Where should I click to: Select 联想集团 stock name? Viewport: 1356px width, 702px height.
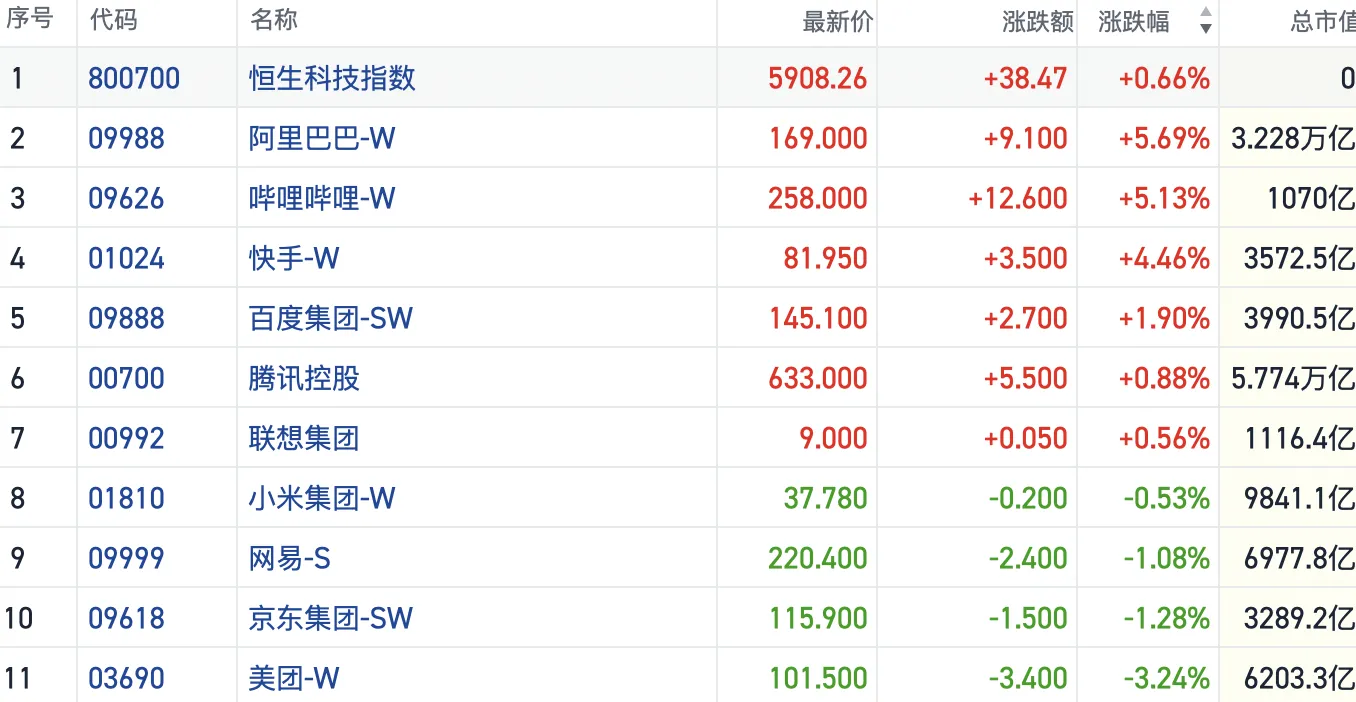[x=304, y=438]
